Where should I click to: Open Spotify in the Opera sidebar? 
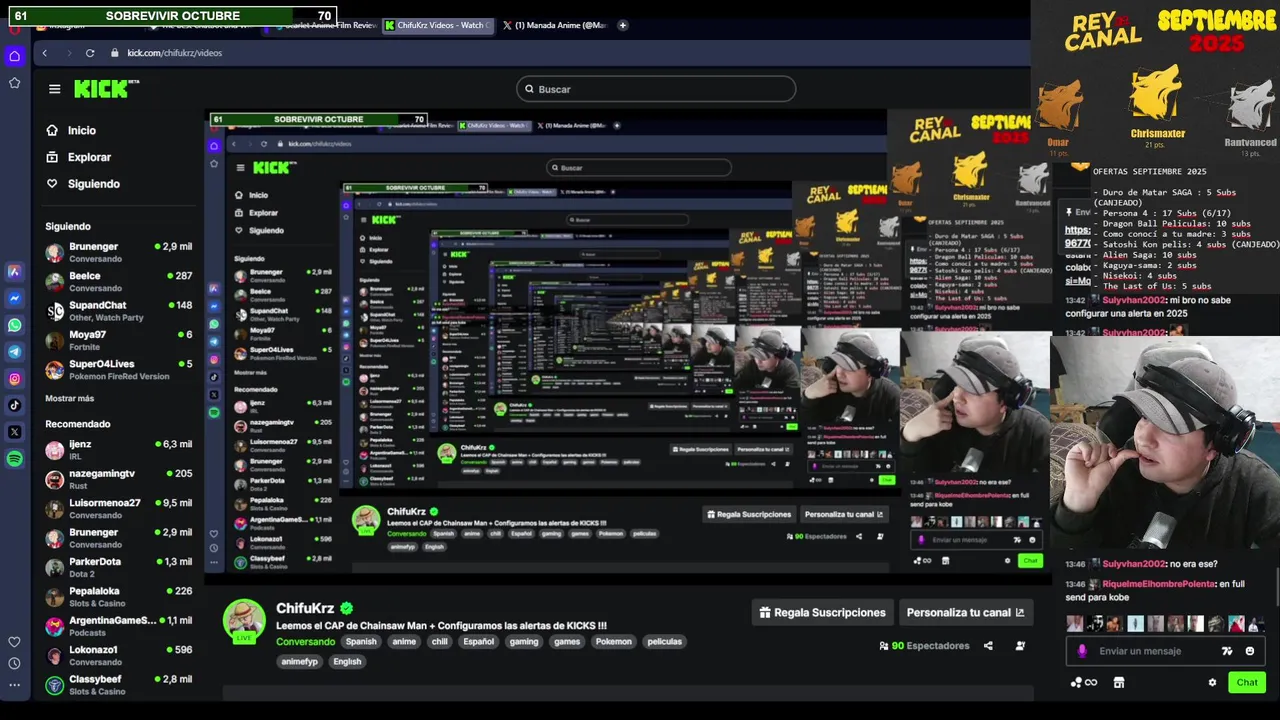pyautogui.click(x=14, y=459)
